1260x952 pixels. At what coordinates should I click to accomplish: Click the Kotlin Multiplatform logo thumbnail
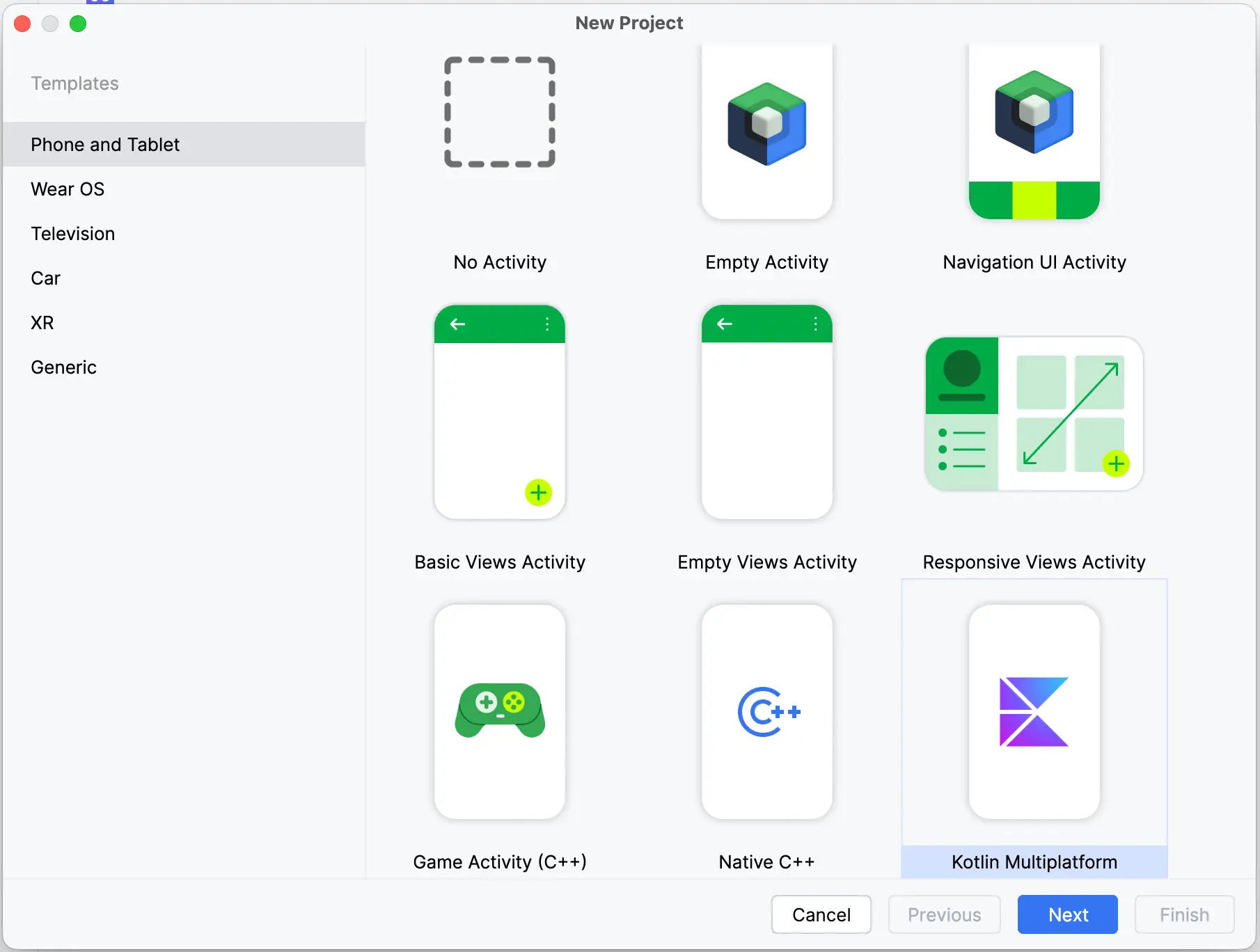1034,711
